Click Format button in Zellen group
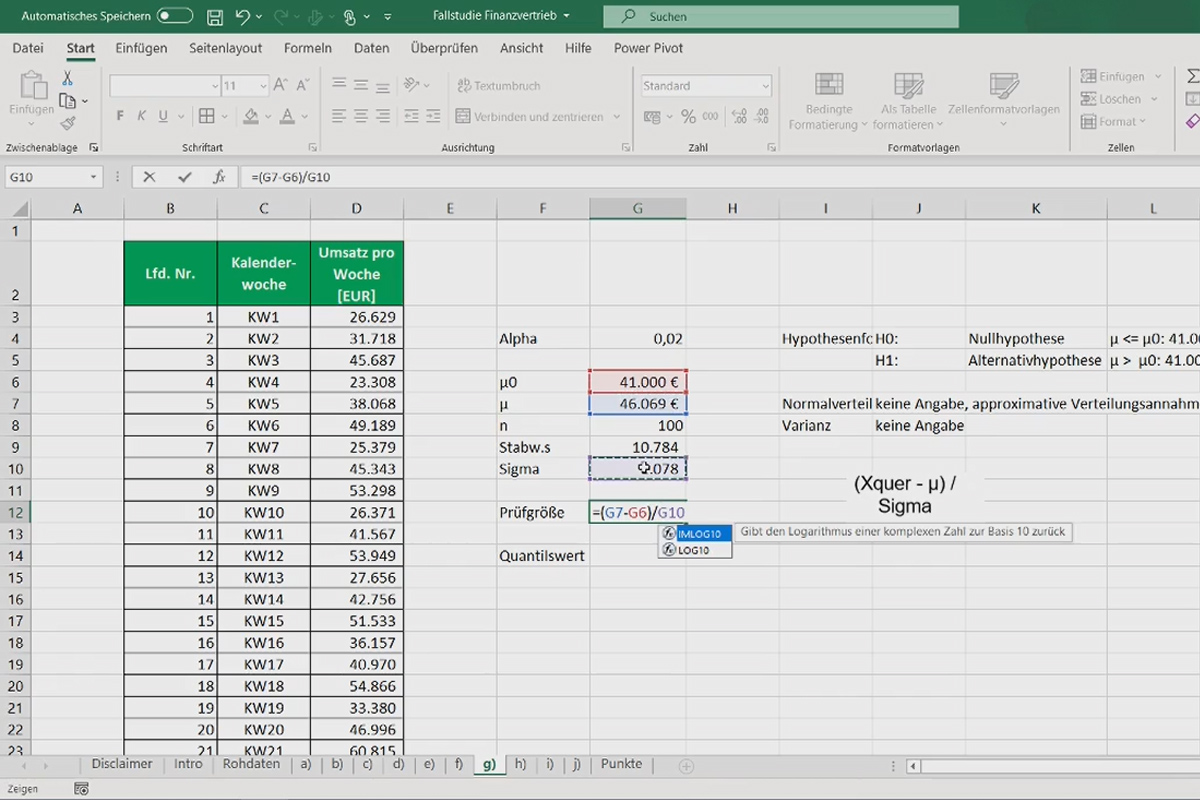Viewport: 1200px width, 800px height. point(1114,121)
